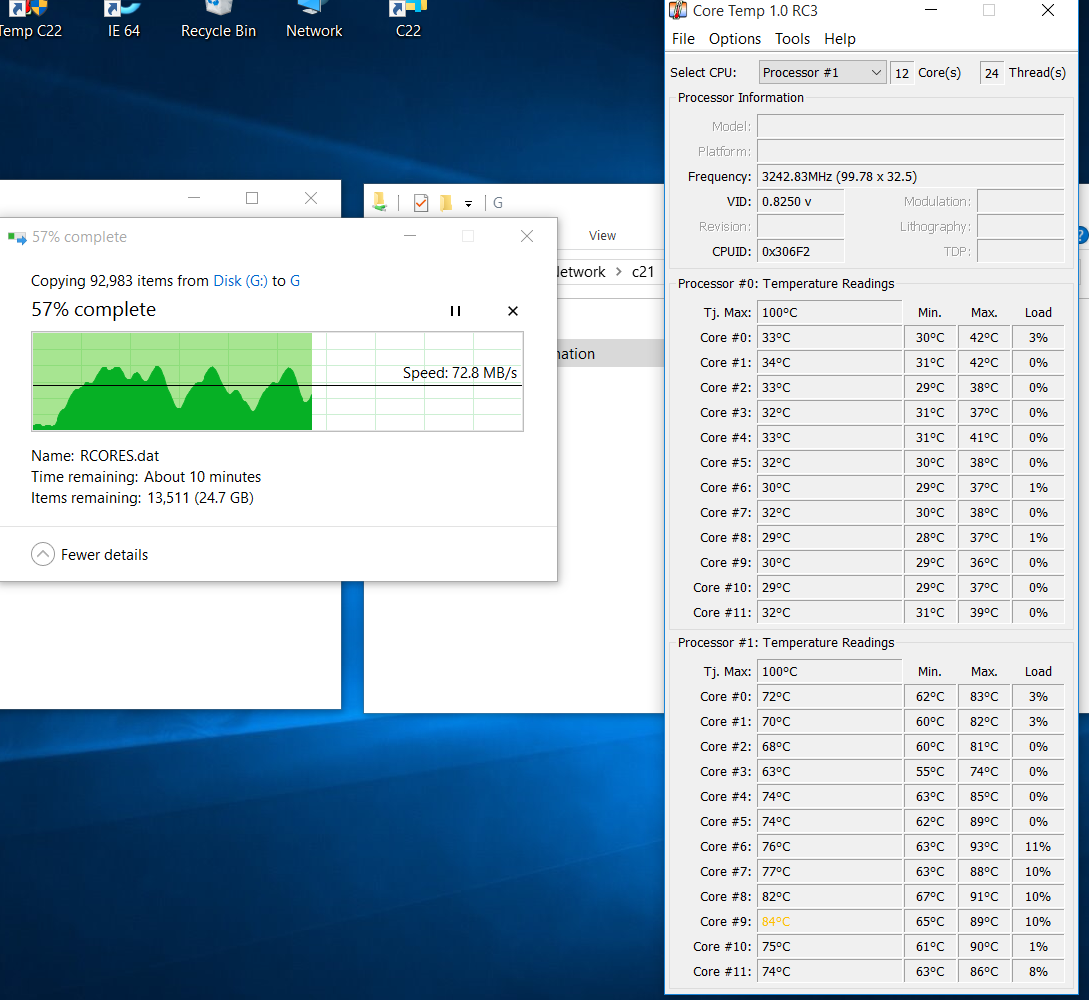The width and height of the screenshot is (1089, 1000).
Task: Open the Options menu in Core Temp
Action: 735,39
